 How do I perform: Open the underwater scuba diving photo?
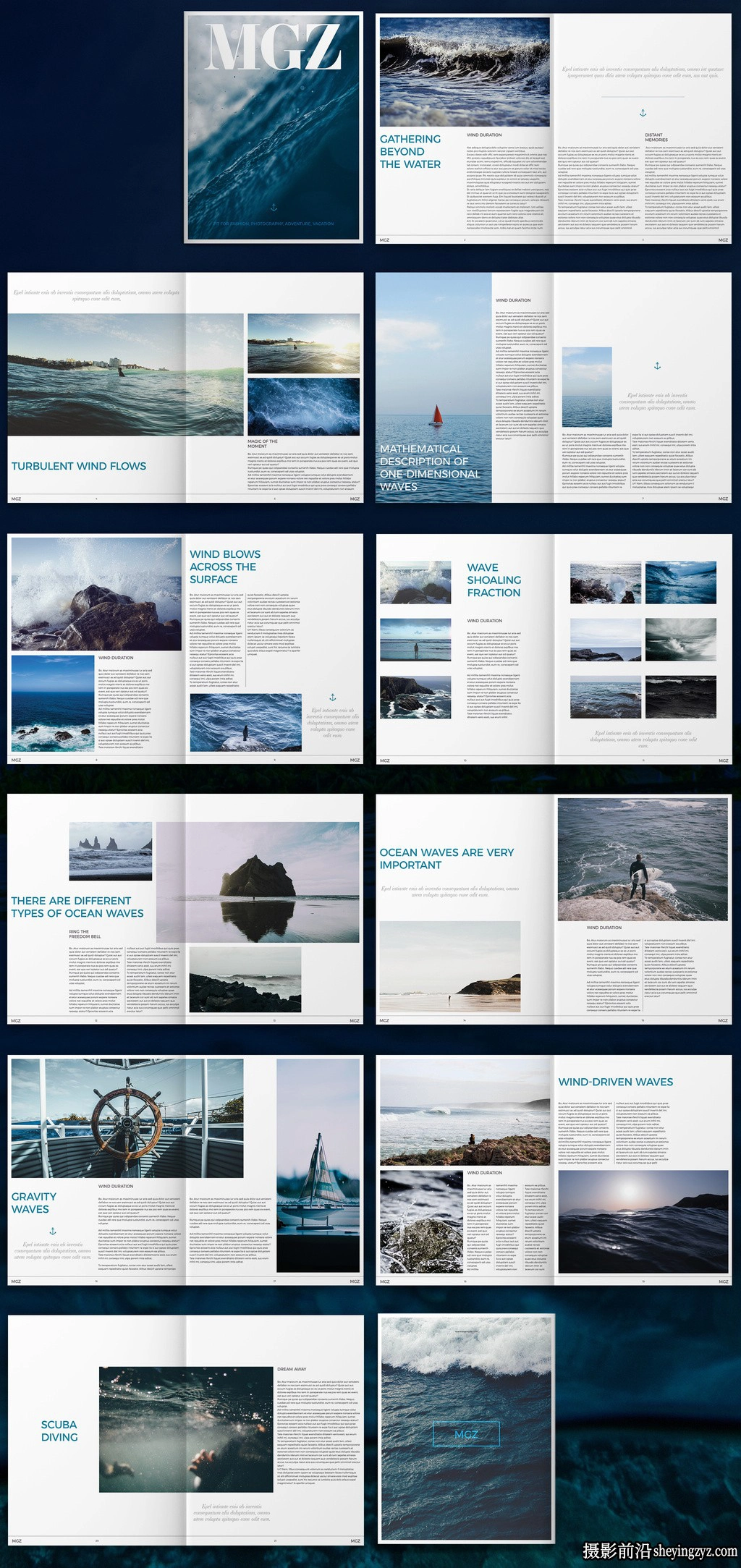click(x=186, y=1429)
